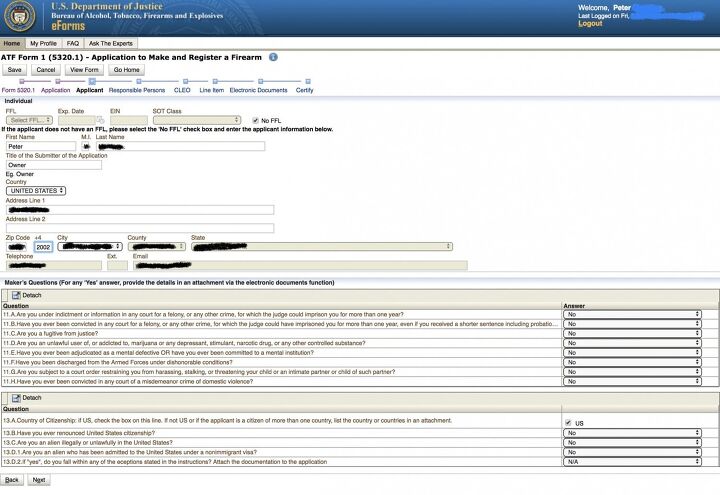Click the Responsible Persons step marker
The width and height of the screenshot is (720, 495).
pos(139,82)
